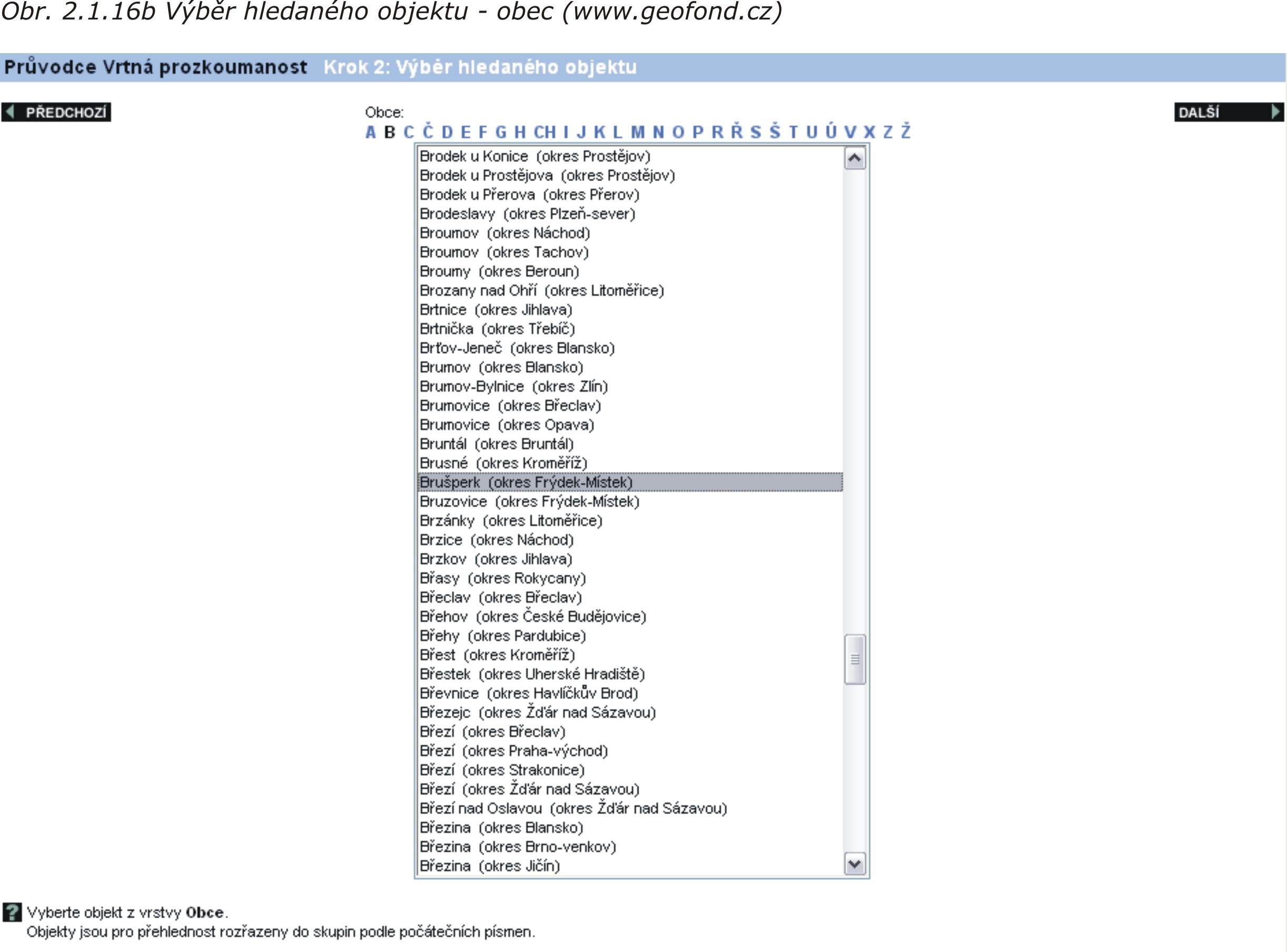
Task: Jump to letter Č in alphabet index
Action: [x=428, y=132]
